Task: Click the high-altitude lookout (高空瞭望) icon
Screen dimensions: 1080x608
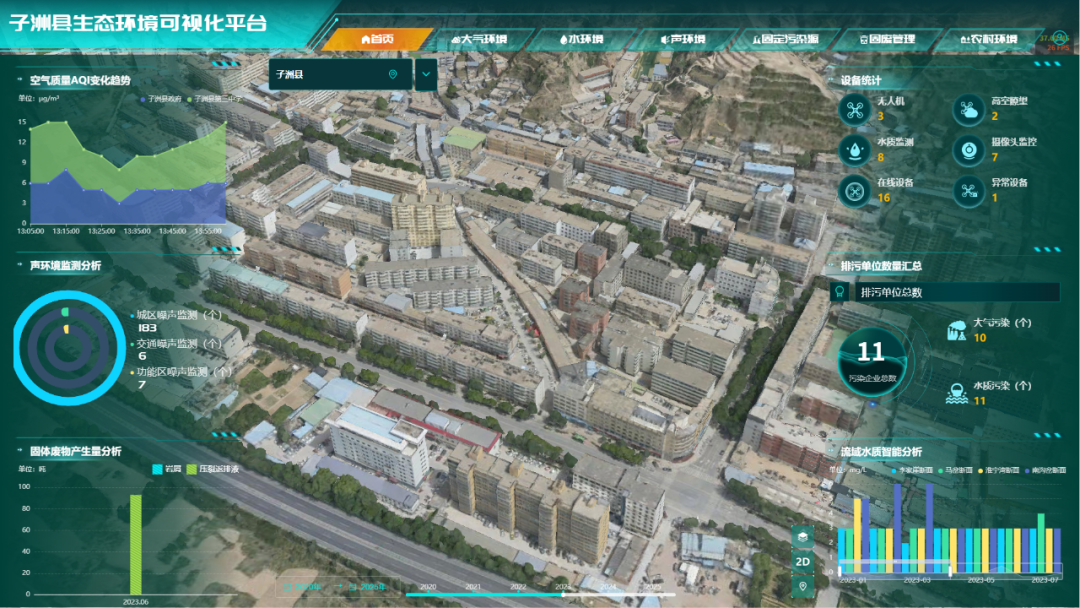Action: point(968,109)
